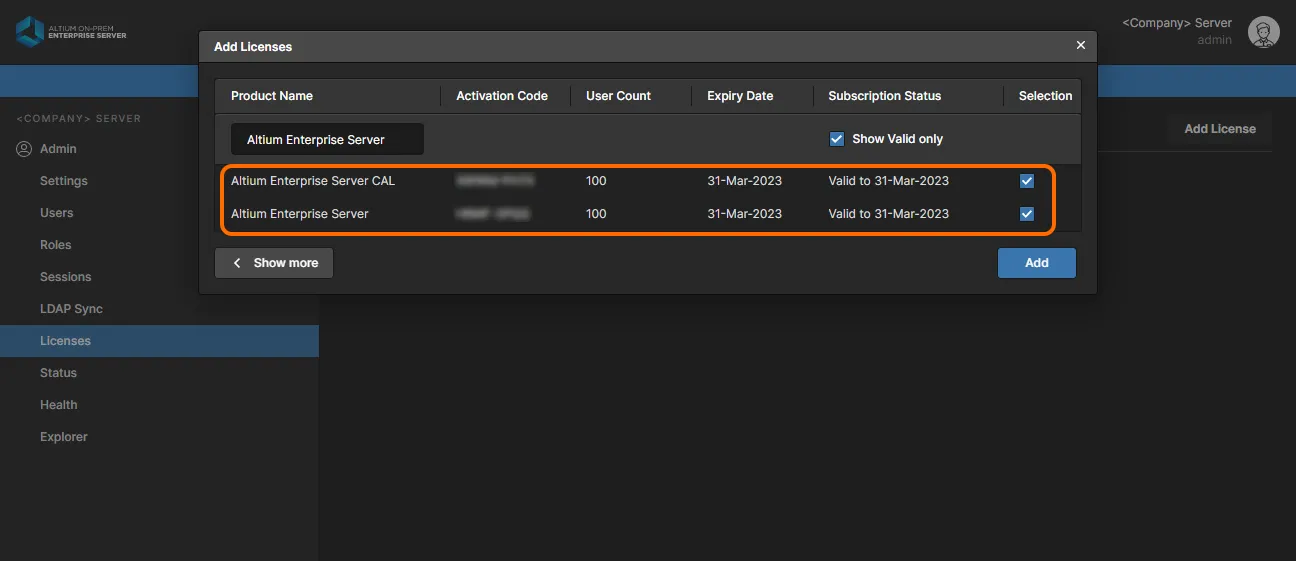This screenshot has height=561, width=1296.
Task: Click expiry date in Enterprise Server row
Action: [x=744, y=214]
